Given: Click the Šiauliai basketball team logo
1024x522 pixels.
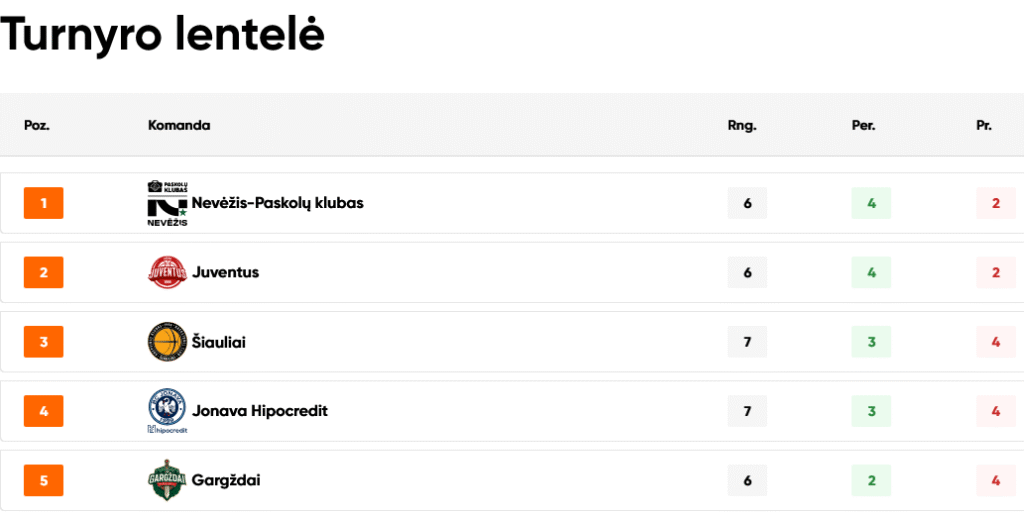Looking at the screenshot, I should (x=167, y=342).
